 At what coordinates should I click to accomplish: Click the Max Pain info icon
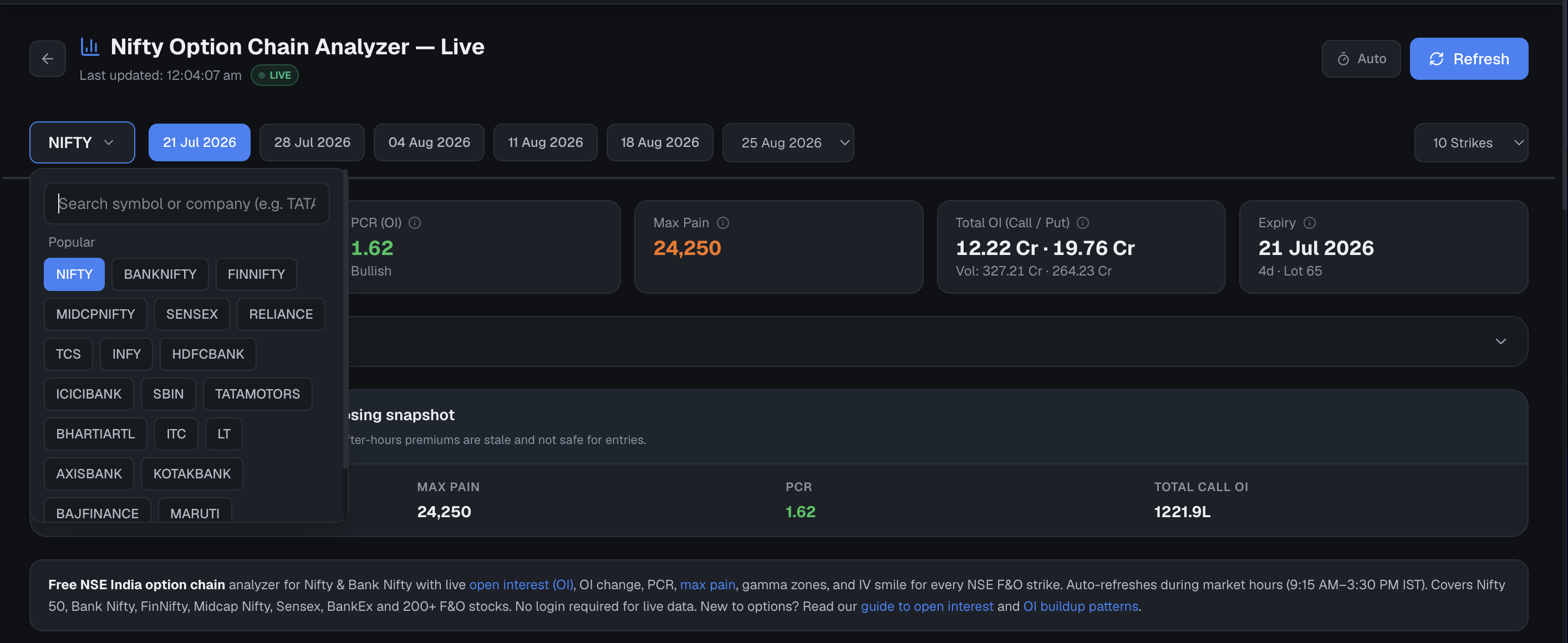pyautogui.click(x=722, y=223)
